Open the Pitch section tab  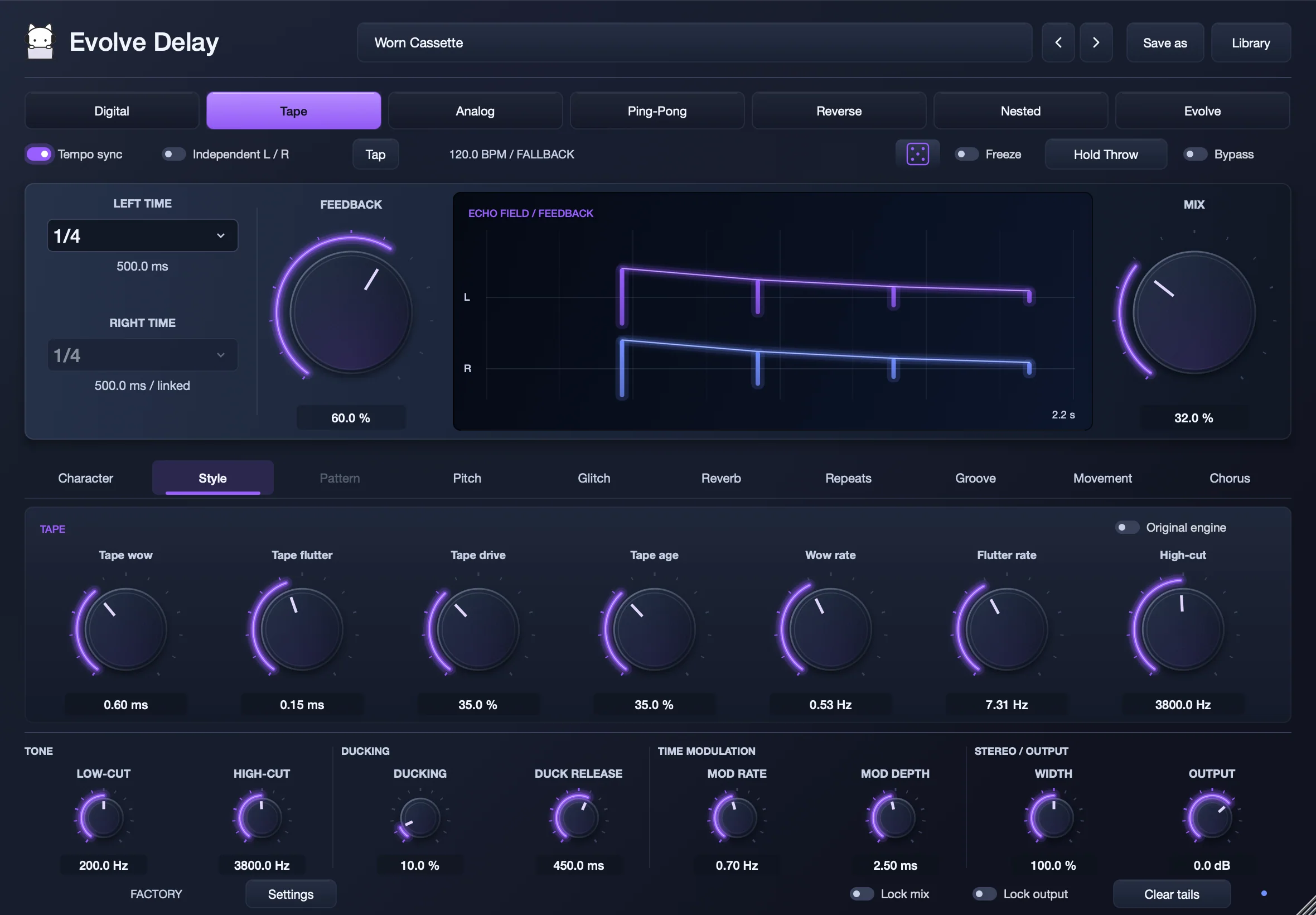pos(467,478)
